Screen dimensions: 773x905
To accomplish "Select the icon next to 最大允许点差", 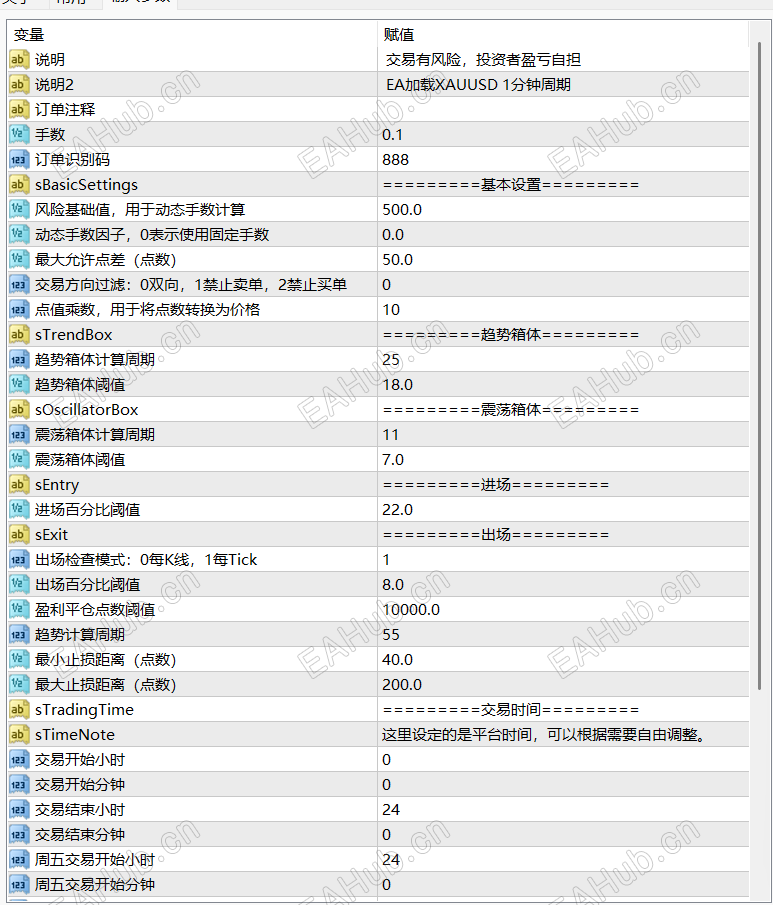I will (18, 260).
